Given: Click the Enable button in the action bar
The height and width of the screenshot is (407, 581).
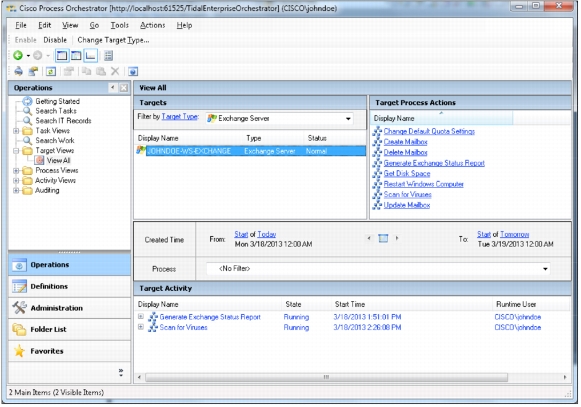Looking at the screenshot, I should [26, 40].
